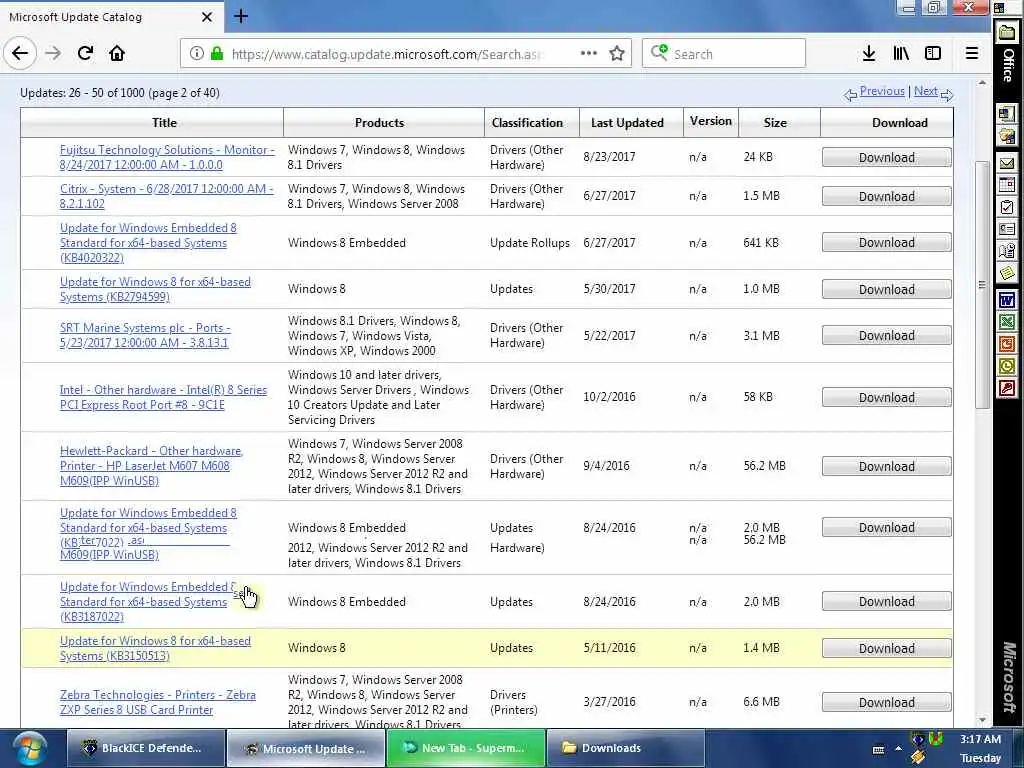This screenshot has height=768, width=1024.
Task: Download the SRT Marine Systems driver
Action: coord(886,335)
